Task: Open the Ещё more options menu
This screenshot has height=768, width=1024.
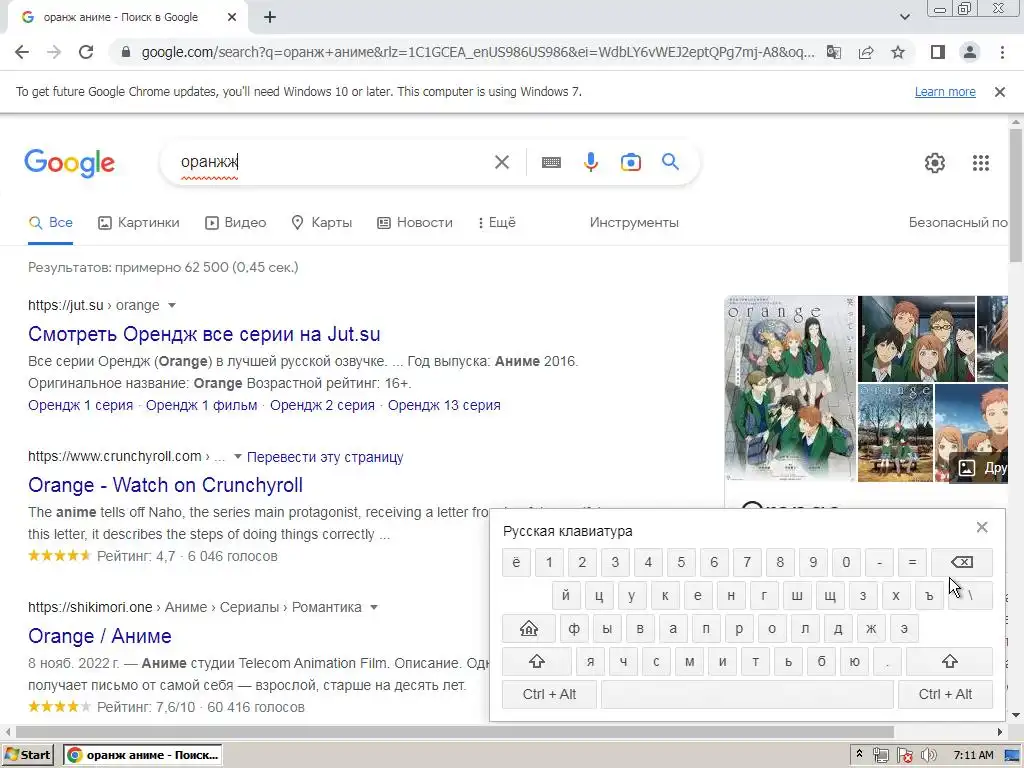Action: pyautogui.click(x=497, y=223)
